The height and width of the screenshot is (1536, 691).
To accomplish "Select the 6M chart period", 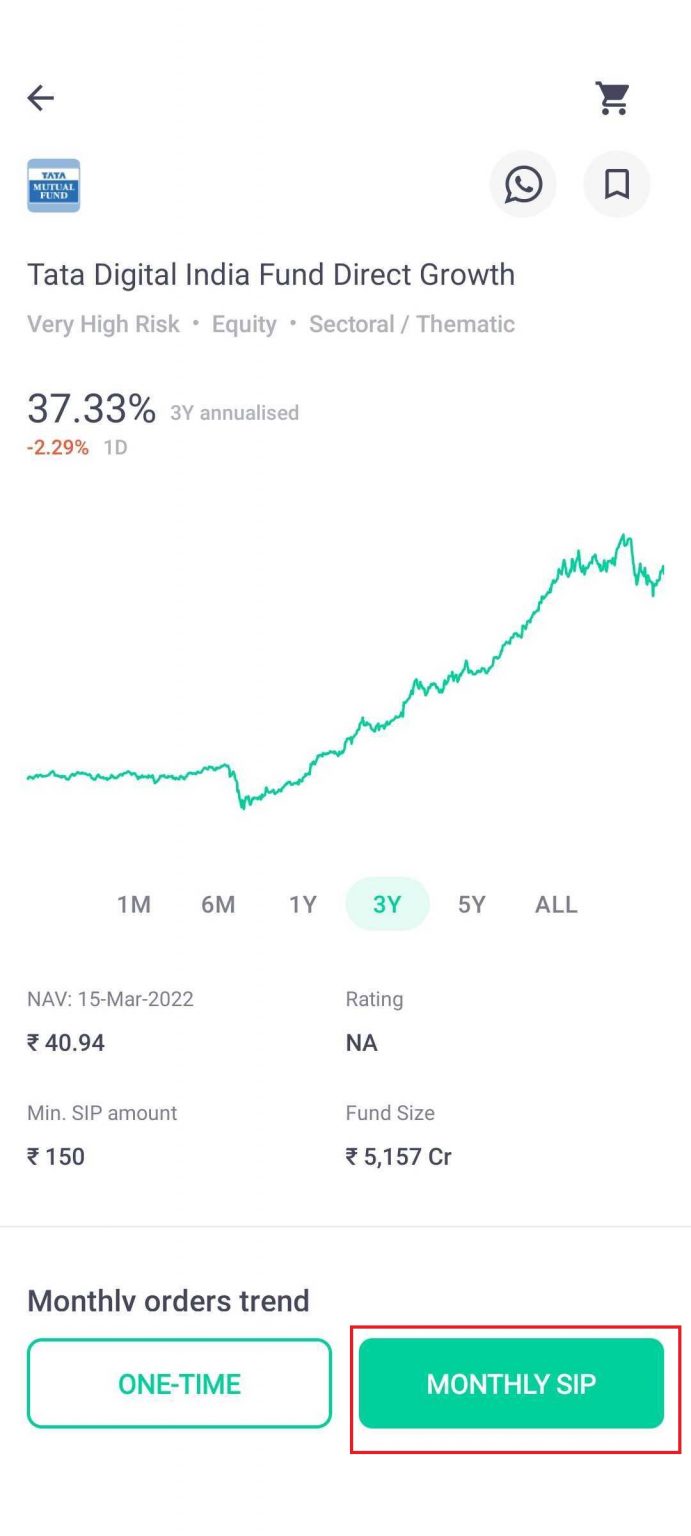I will (x=218, y=904).
